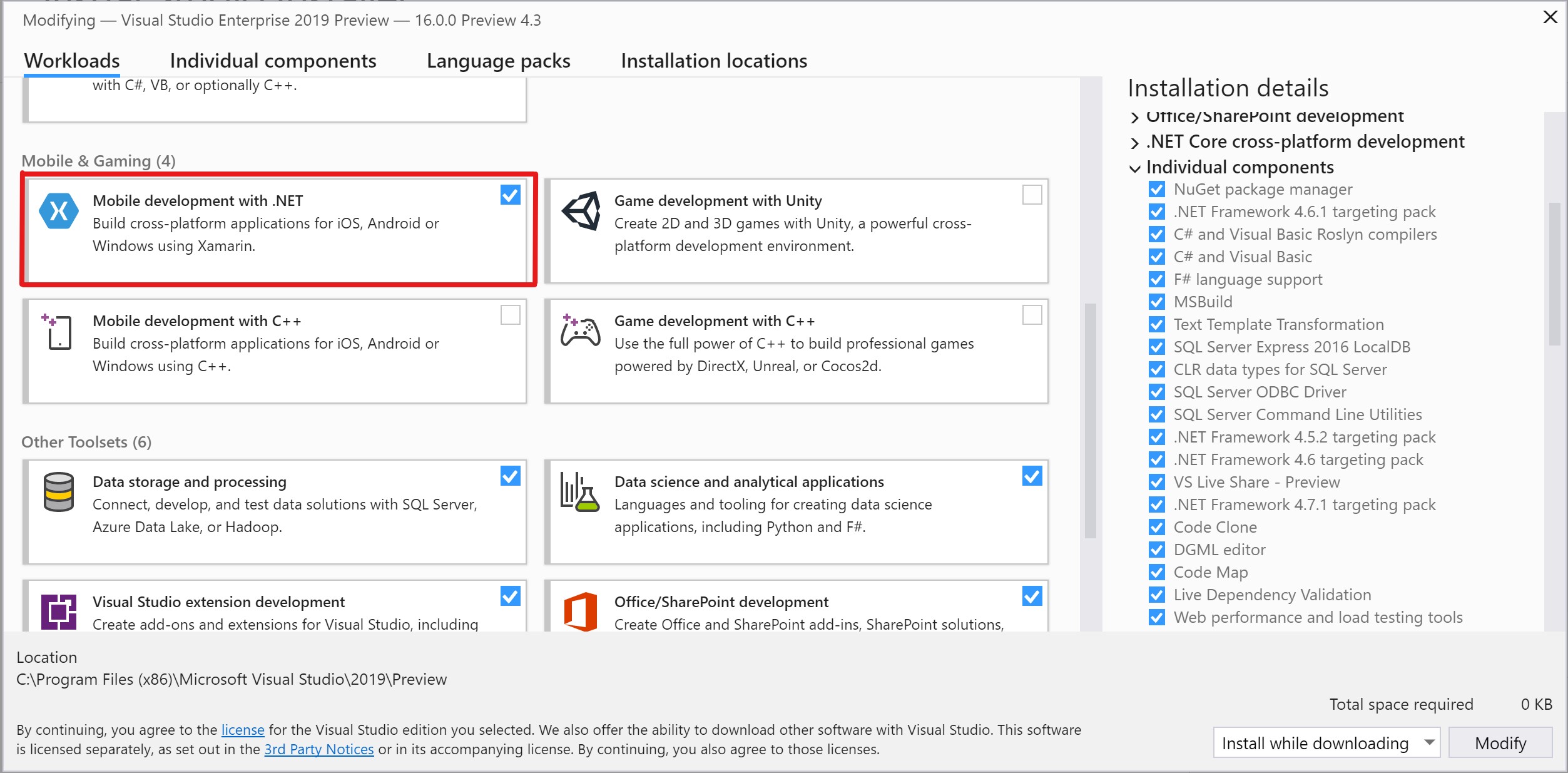Uncheck MSBuild component

pyautogui.click(x=1157, y=302)
